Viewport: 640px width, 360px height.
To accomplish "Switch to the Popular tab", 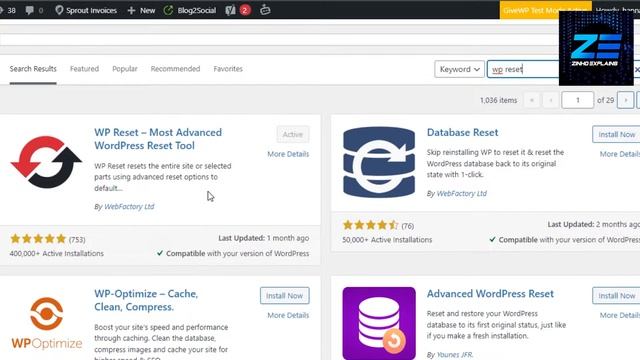I will (125, 69).
